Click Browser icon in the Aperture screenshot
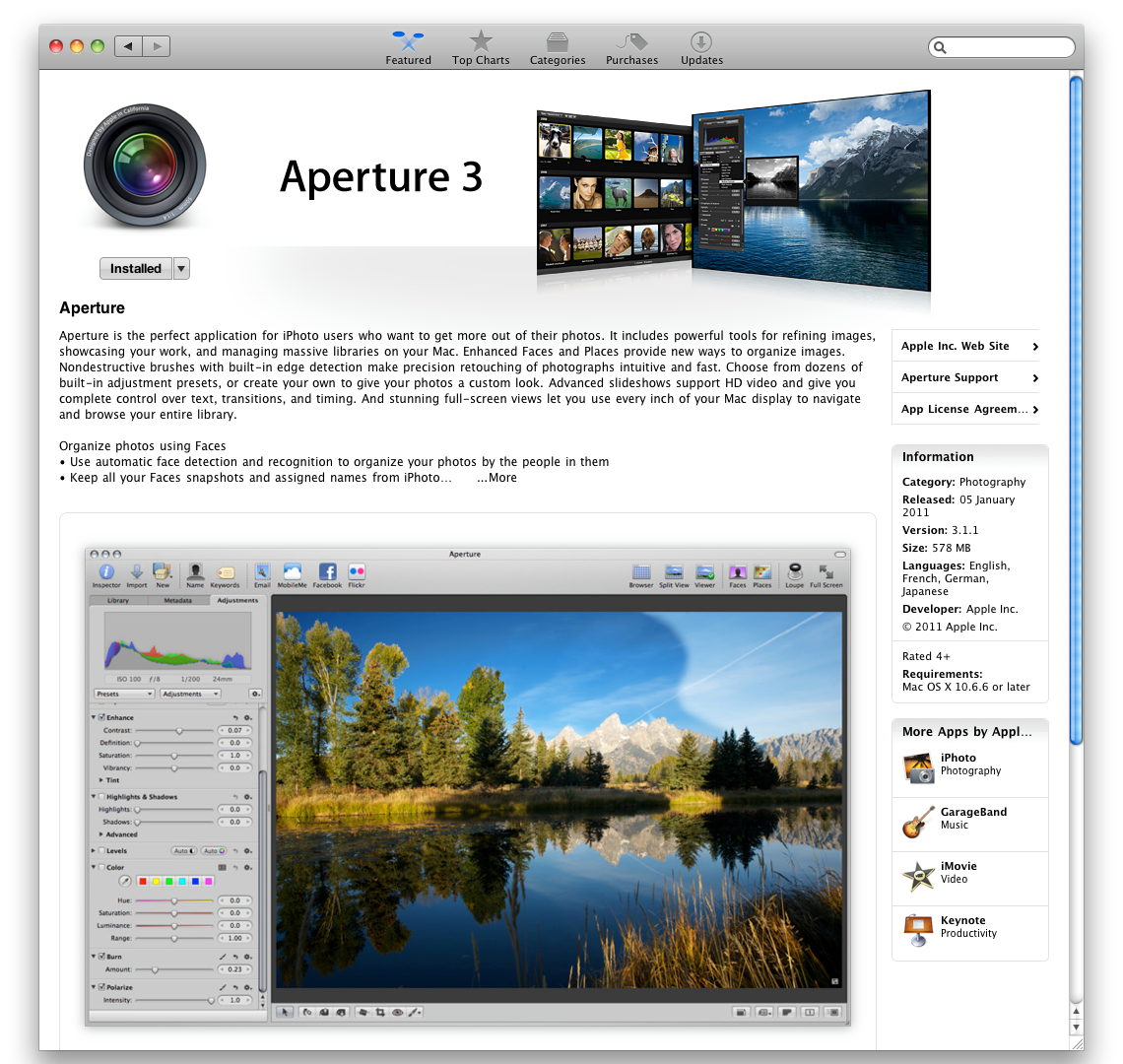 [x=641, y=576]
